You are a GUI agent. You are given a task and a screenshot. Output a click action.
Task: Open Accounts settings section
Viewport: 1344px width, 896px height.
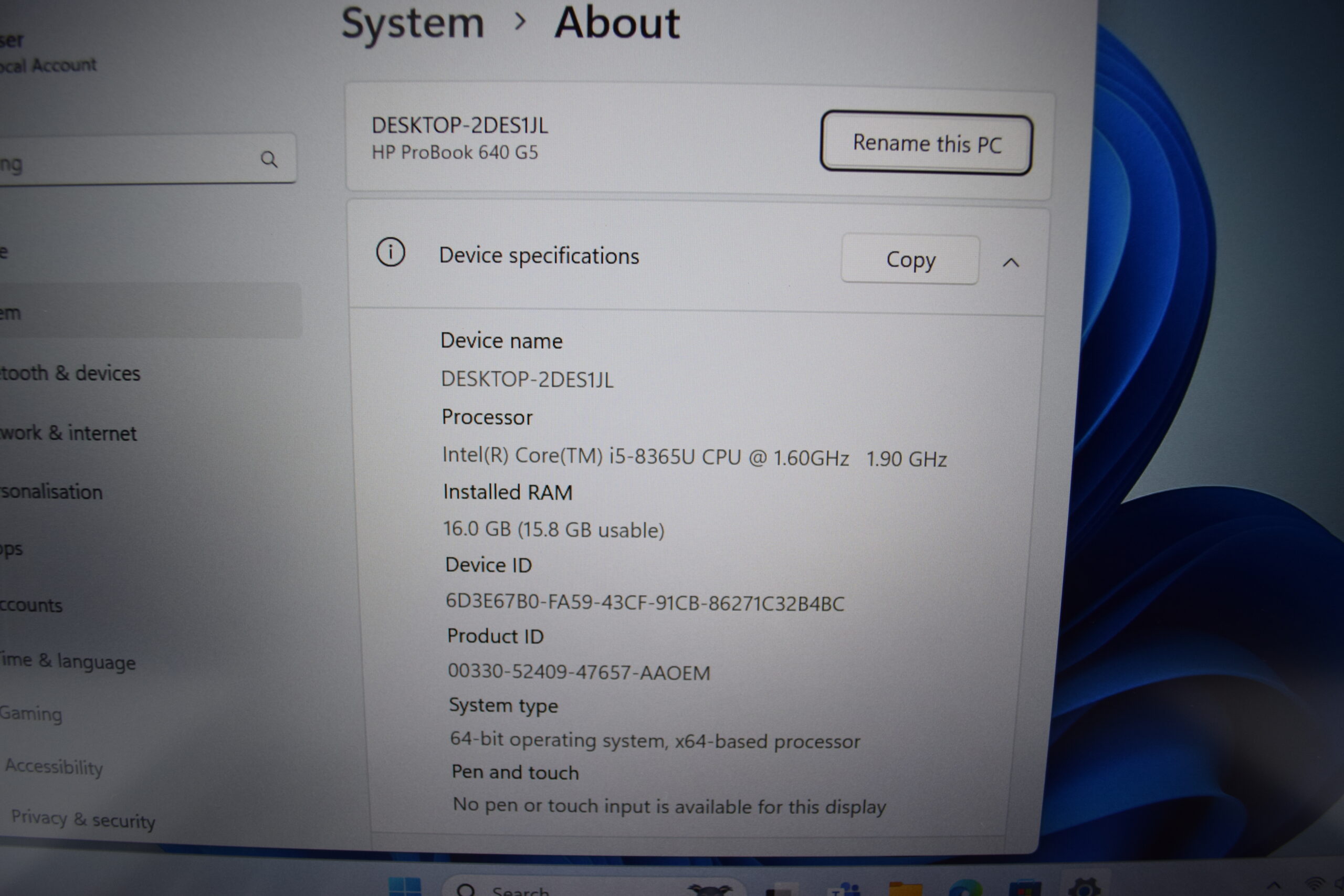(x=31, y=605)
